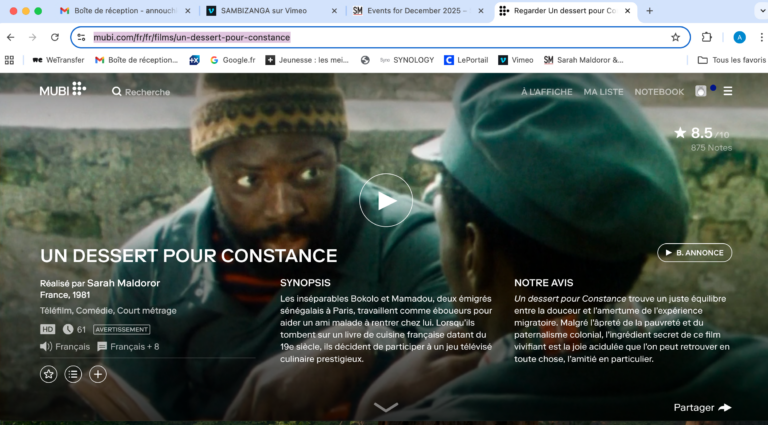Open the Chrome three-dot menu
Screen dimensions: 768x425
(759, 37)
